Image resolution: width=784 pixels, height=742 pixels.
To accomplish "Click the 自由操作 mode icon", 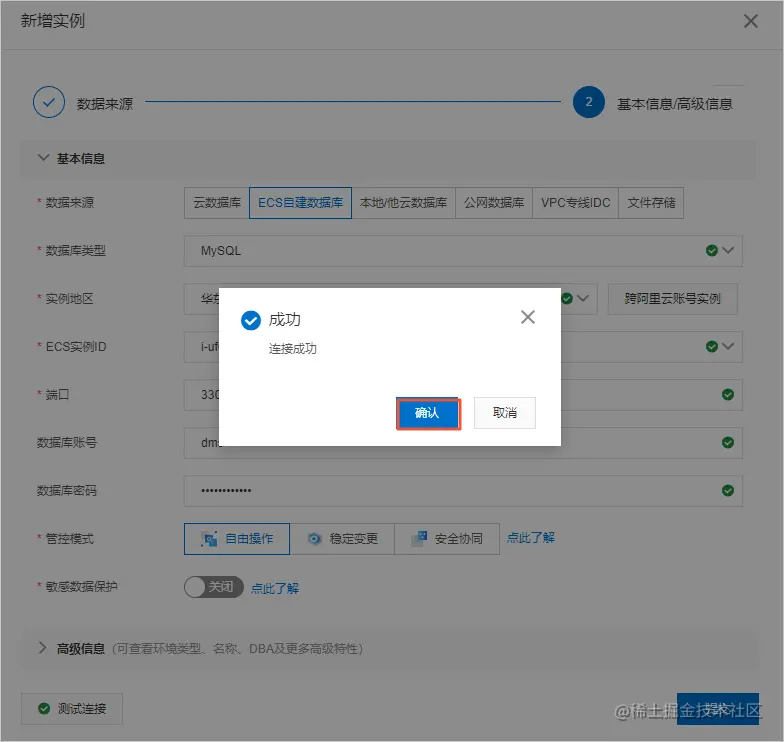I will click(209, 538).
